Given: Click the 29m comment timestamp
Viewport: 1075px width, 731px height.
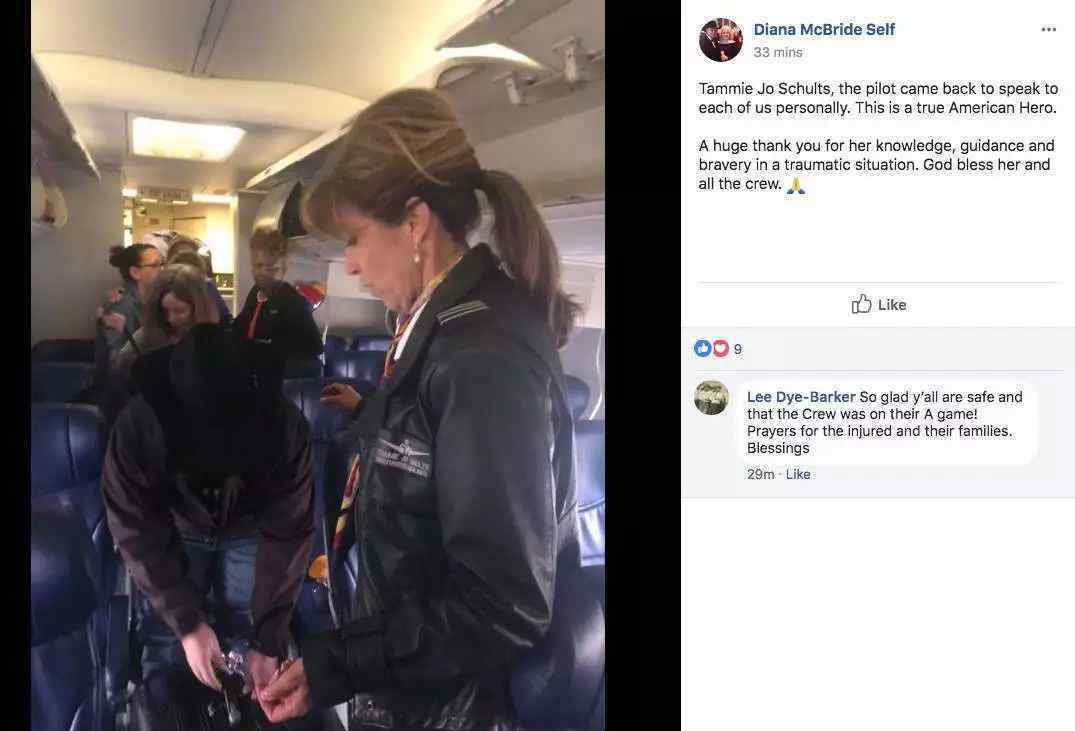Looking at the screenshot, I should [760, 474].
